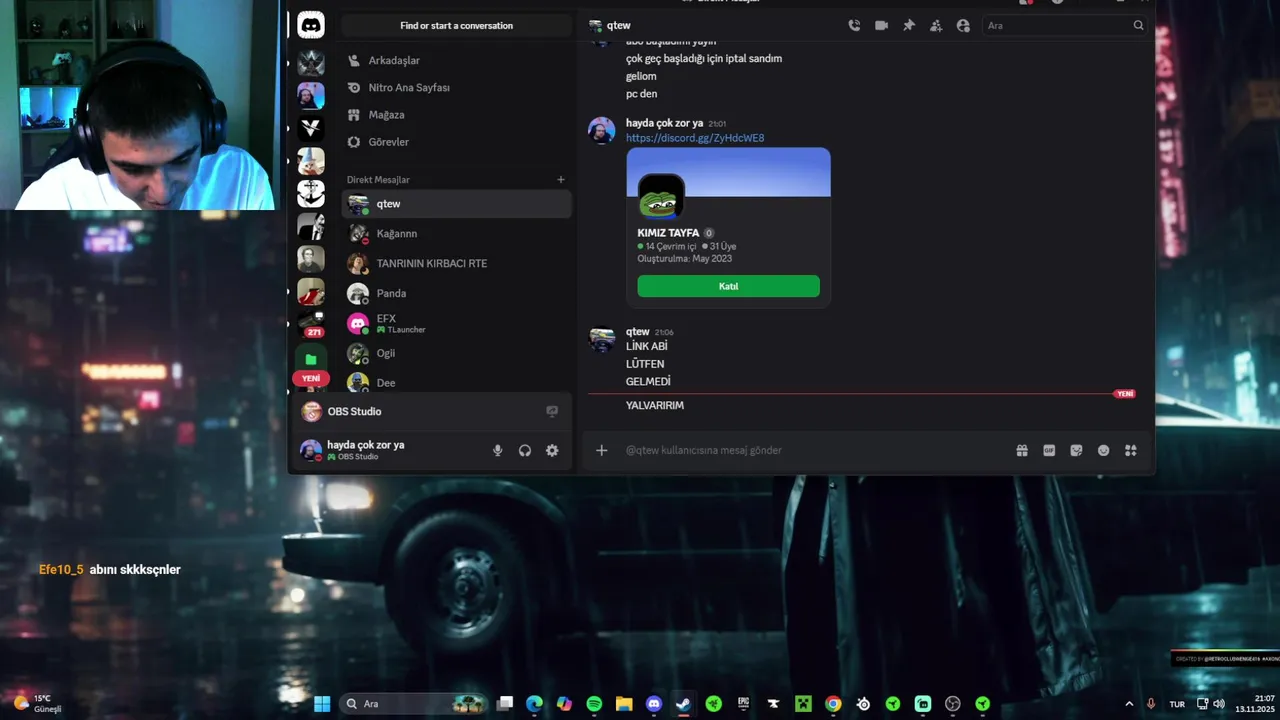Open the apps launcher in message bar
Image resolution: width=1280 pixels, height=720 pixels.
[x=1131, y=450]
